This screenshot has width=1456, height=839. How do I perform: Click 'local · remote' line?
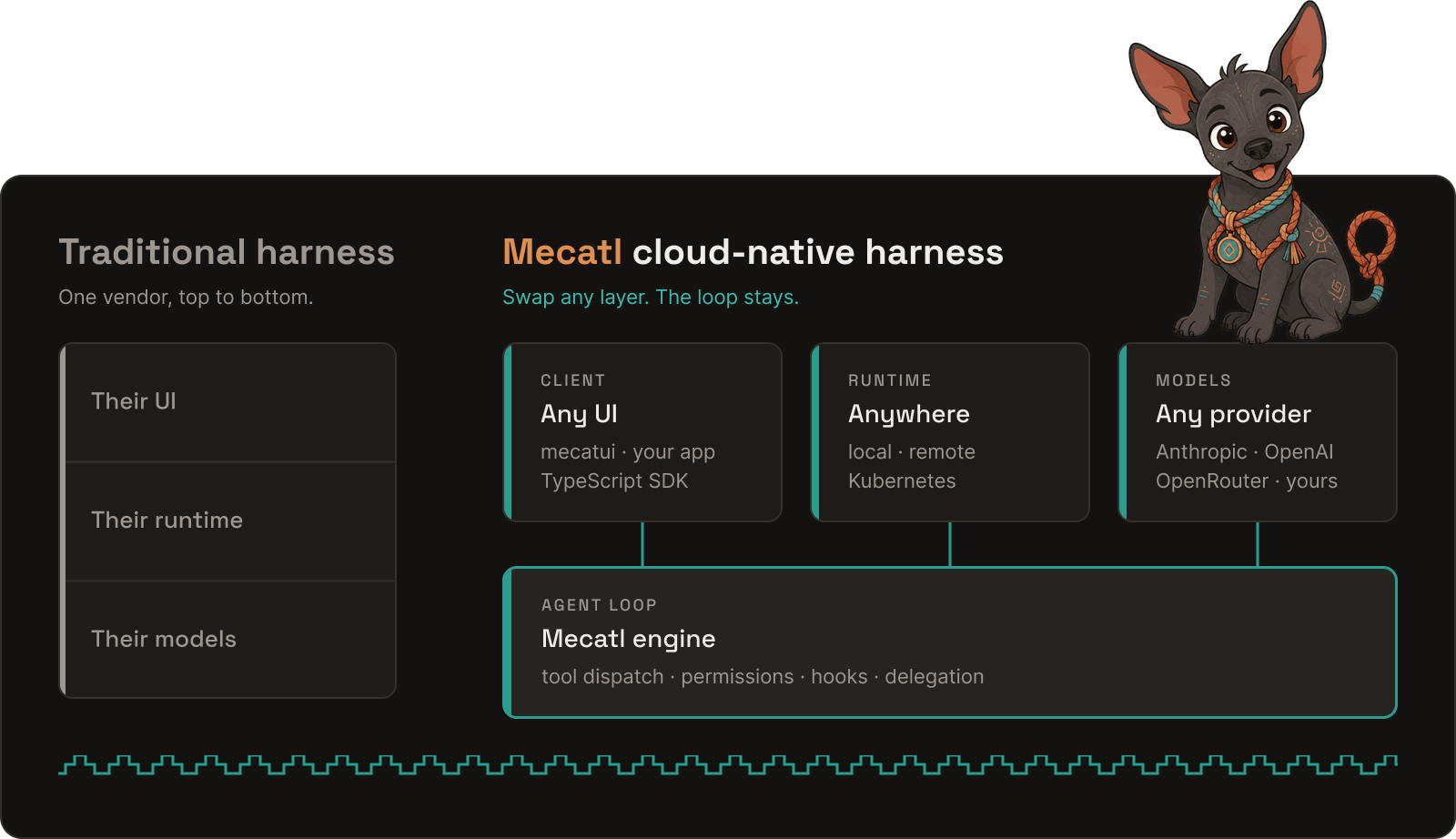(x=912, y=452)
